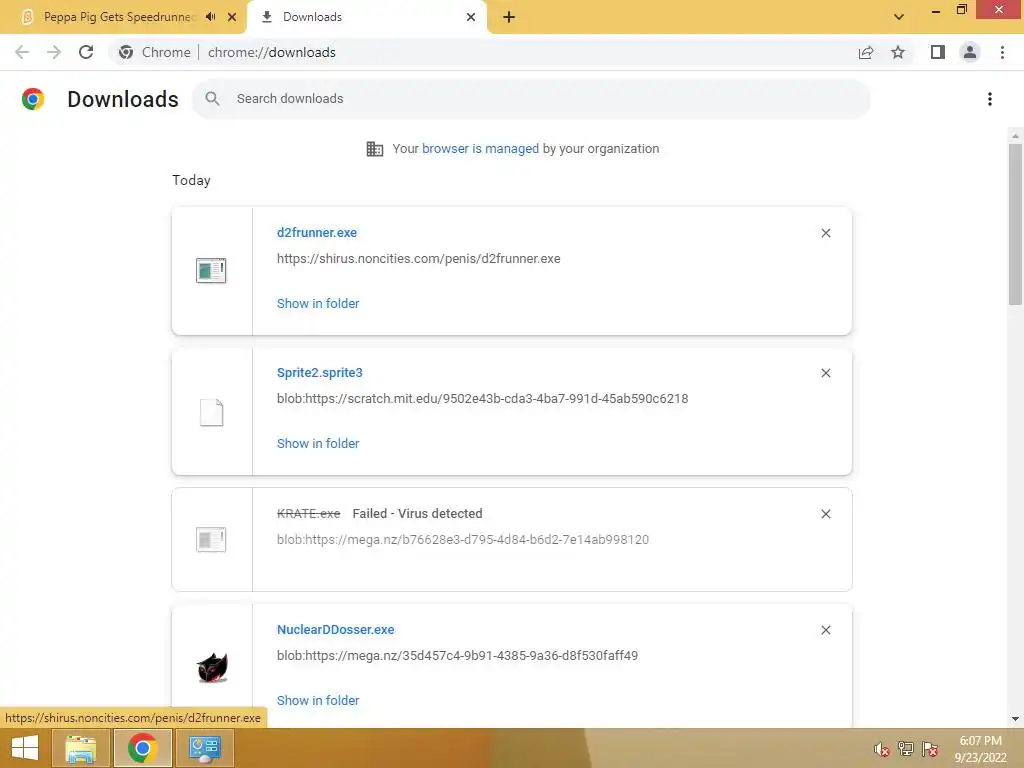Viewport: 1024px width, 768px height.
Task: Click the 'Failed - Virus detected' status text
Action: [x=417, y=513]
